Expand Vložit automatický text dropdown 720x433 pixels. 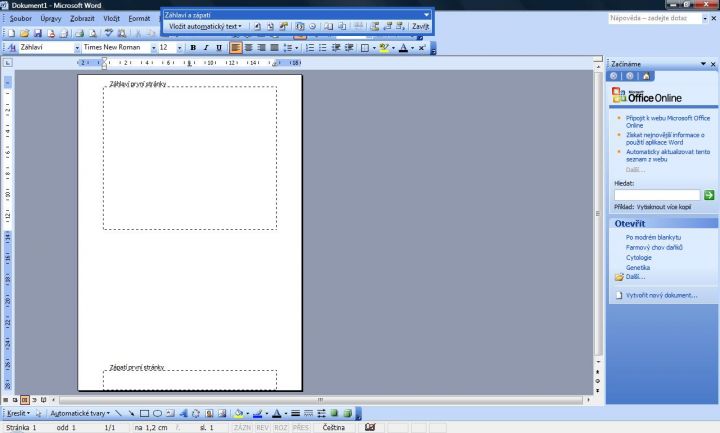click(205, 27)
